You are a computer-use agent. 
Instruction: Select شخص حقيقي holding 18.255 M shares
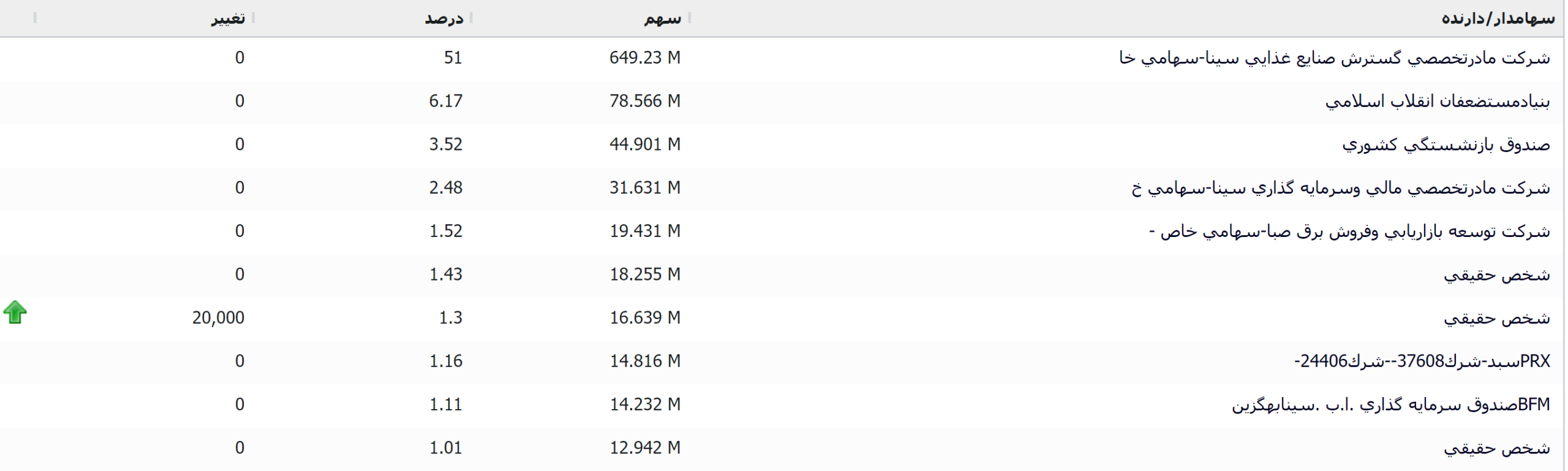pos(1496,275)
